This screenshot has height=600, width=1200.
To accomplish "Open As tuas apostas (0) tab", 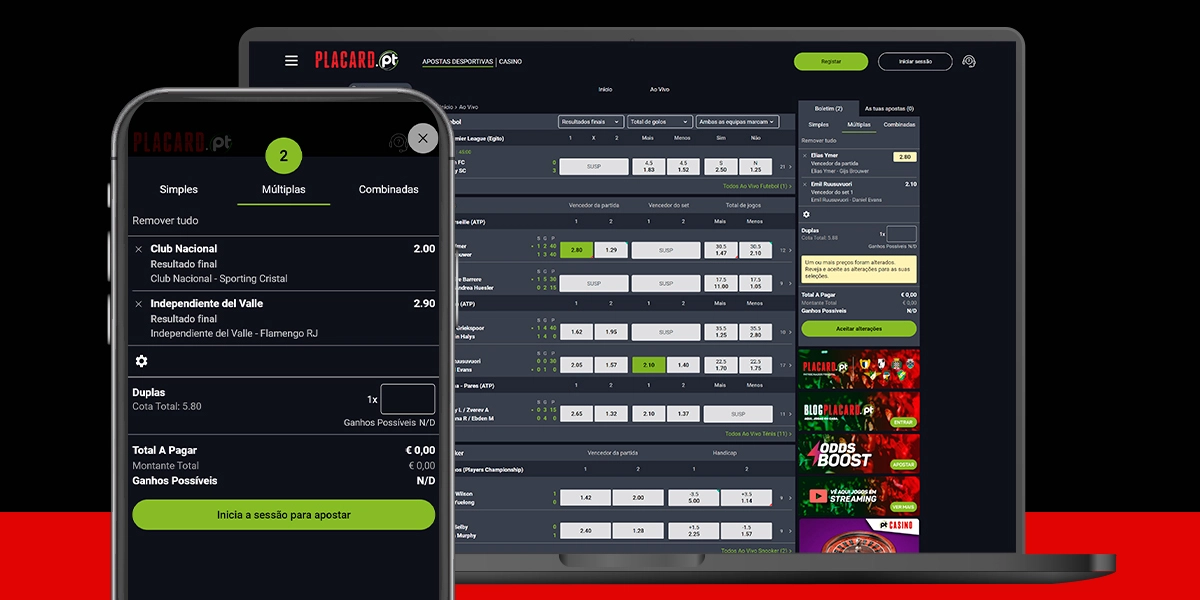I will point(889,108).
